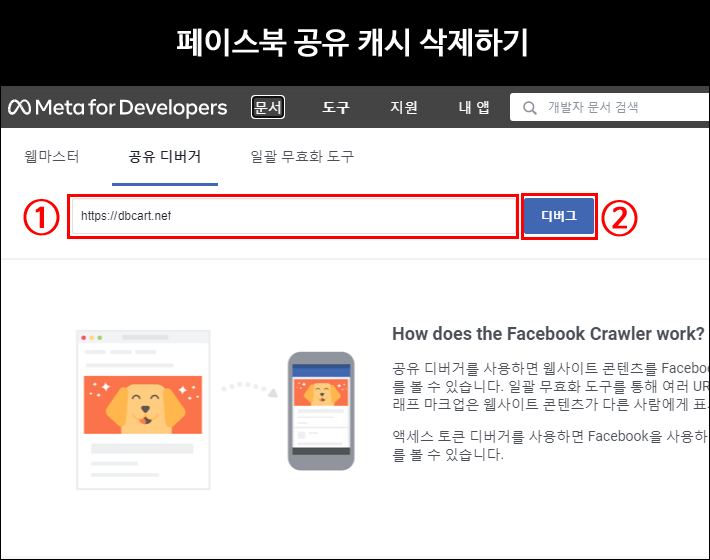Click the dog webpage illustration
The width and height of the screenshot is (710, 560).
[x=143, y=410]
